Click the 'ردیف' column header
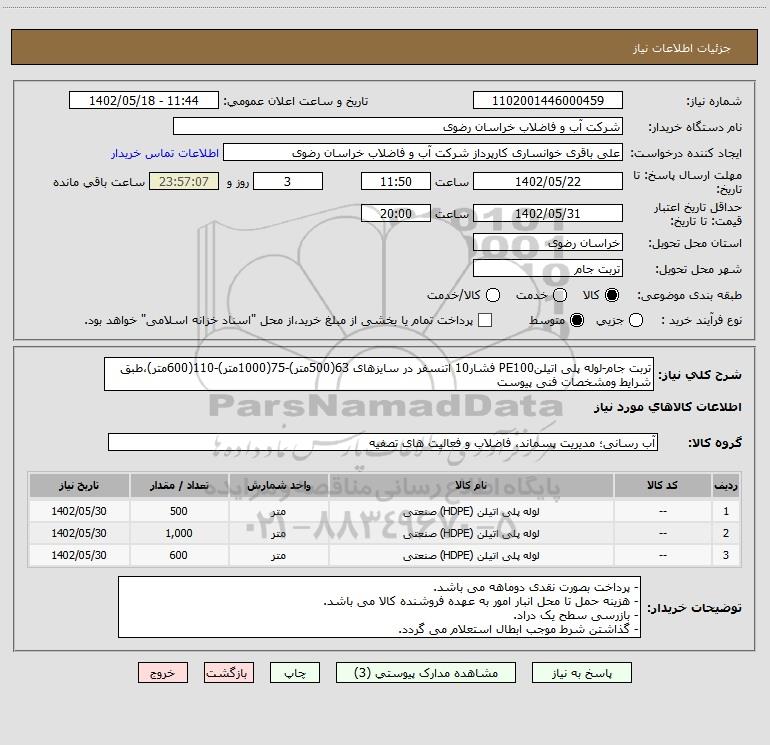Image resolution: width=770 pixels, height=745 pixels. click(726, 485)
